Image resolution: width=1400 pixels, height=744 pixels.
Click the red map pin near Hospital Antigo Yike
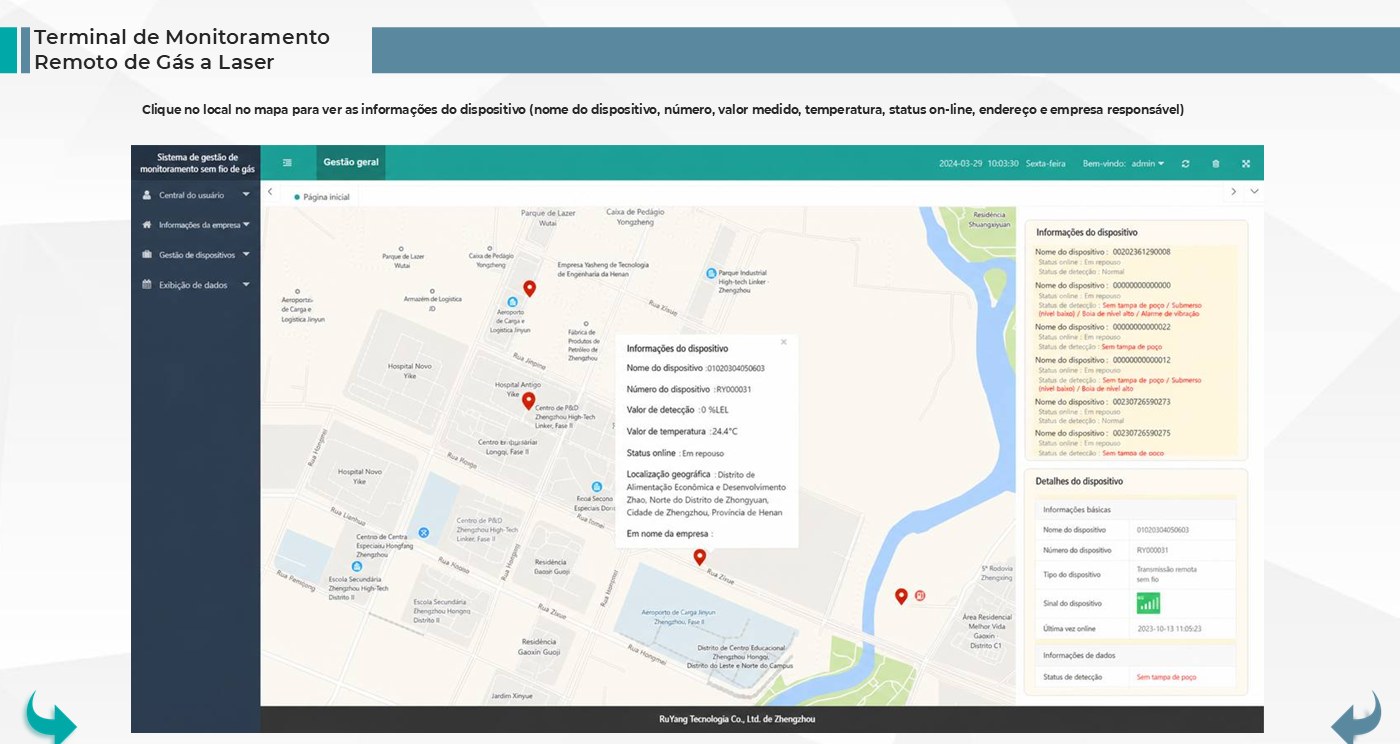529,400
